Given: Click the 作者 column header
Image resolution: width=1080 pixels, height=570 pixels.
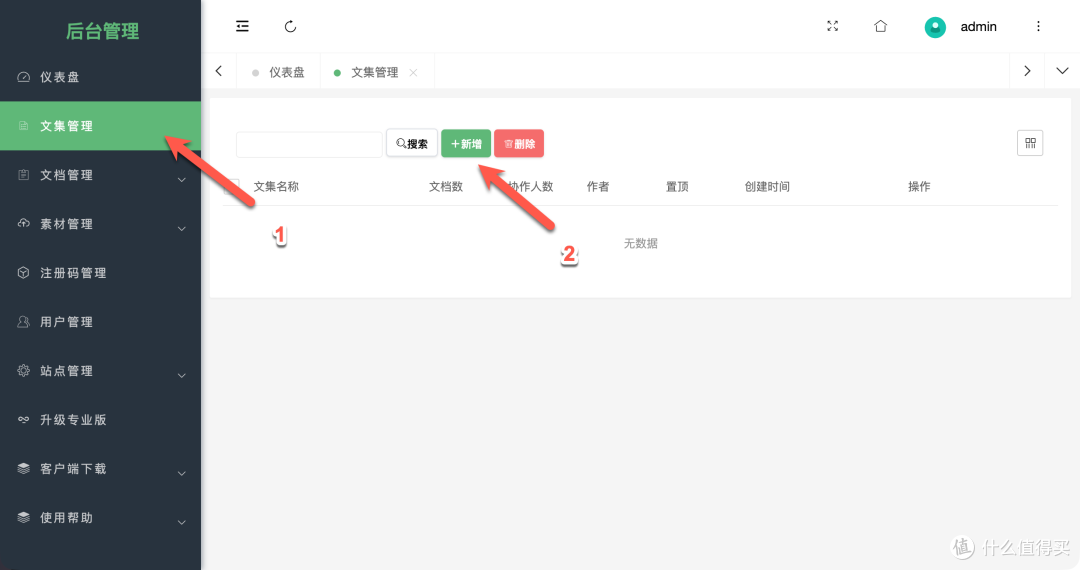Looking at the screenshot, I should coord(598,187).
